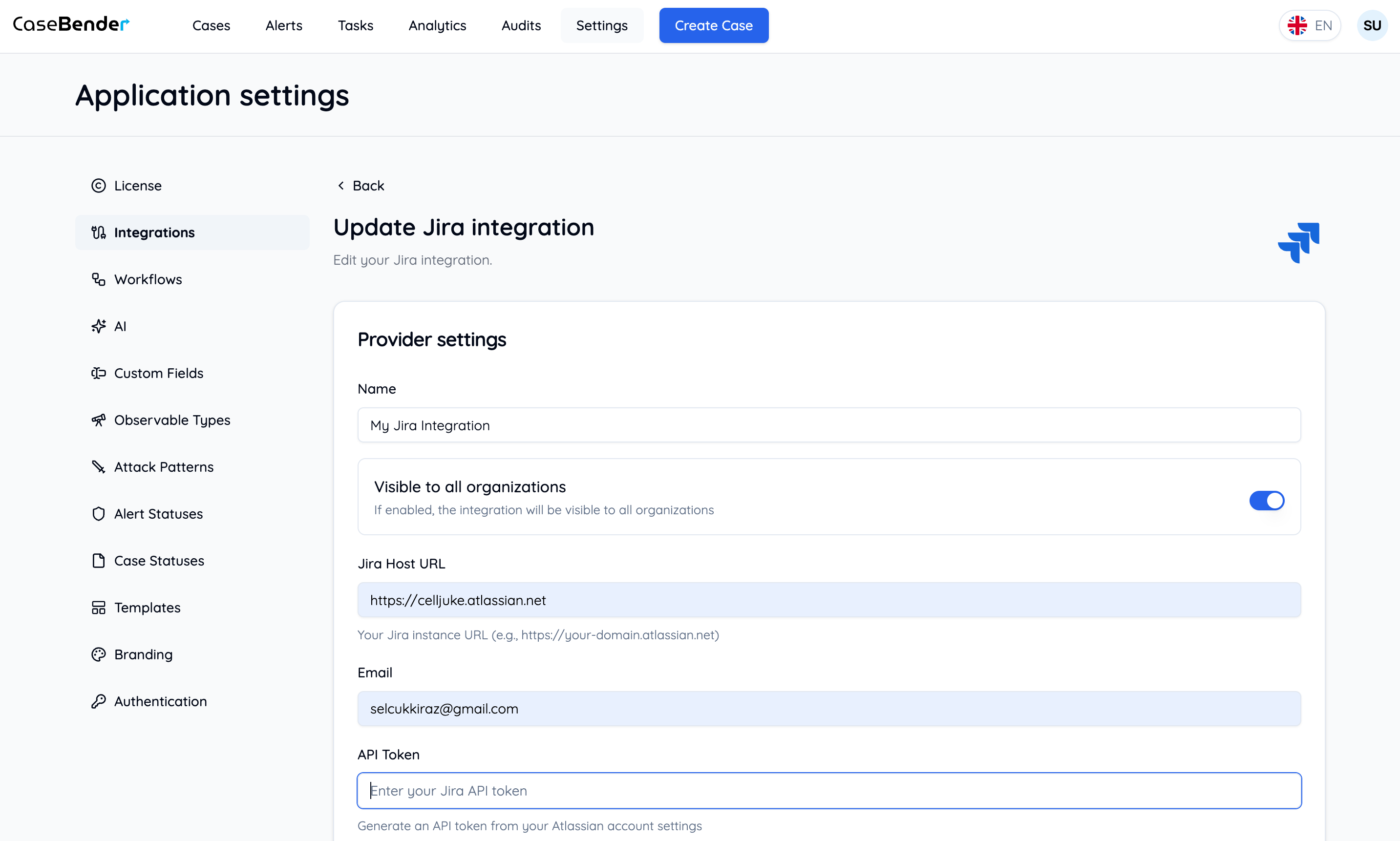Click the Workflows icon in sidebar
The image size is (1400, 841).
pyautogui.click(x=99, y=279)
